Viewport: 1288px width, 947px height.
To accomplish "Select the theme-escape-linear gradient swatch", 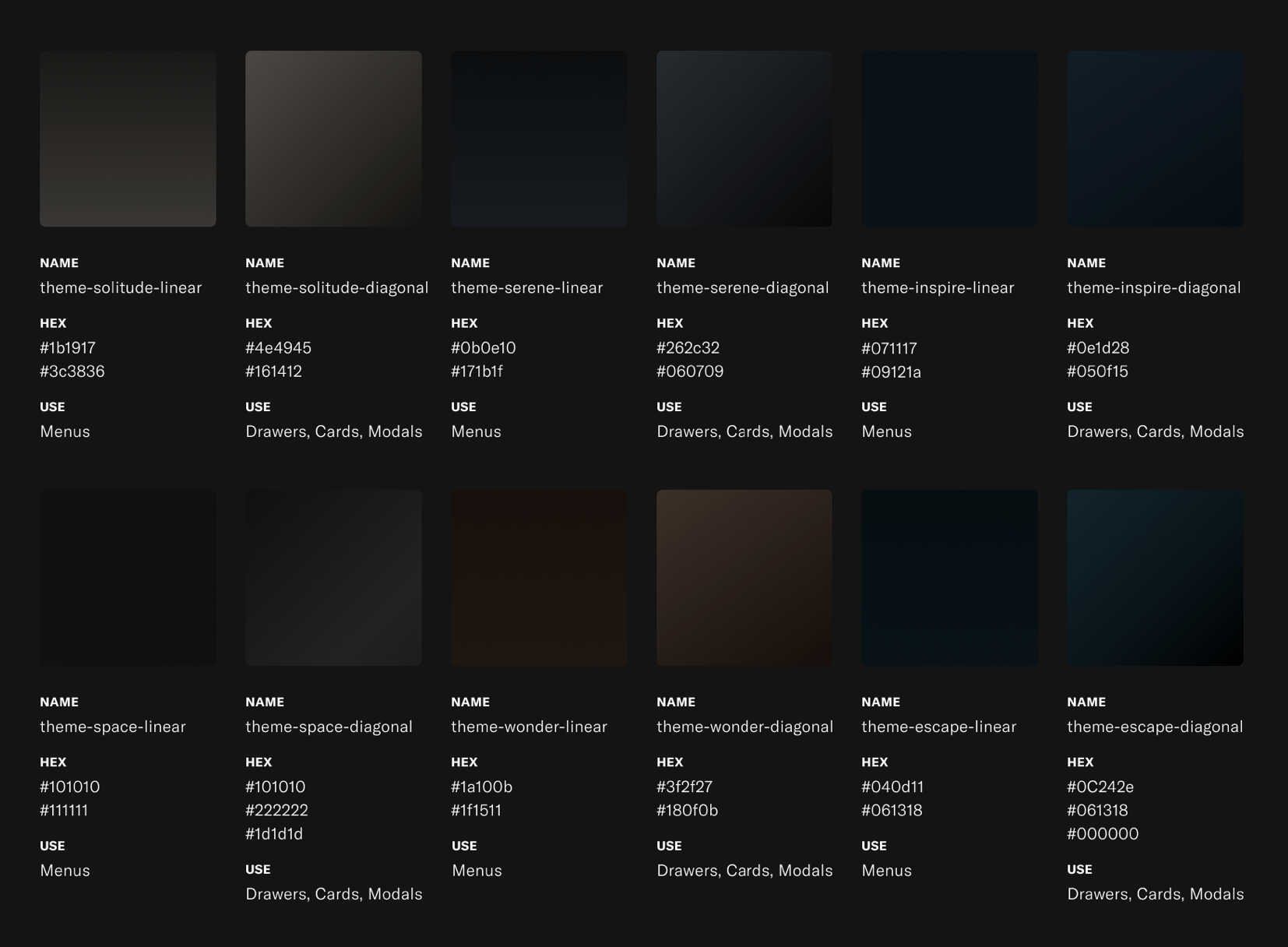I will pyautogui.click(x=949, y=578).
